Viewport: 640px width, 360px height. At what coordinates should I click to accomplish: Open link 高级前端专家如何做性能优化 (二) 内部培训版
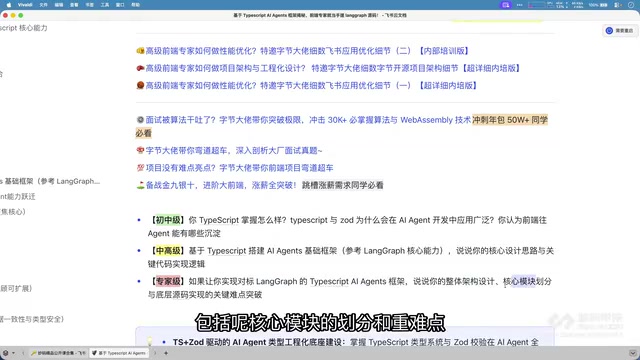[x=308, y=51]
